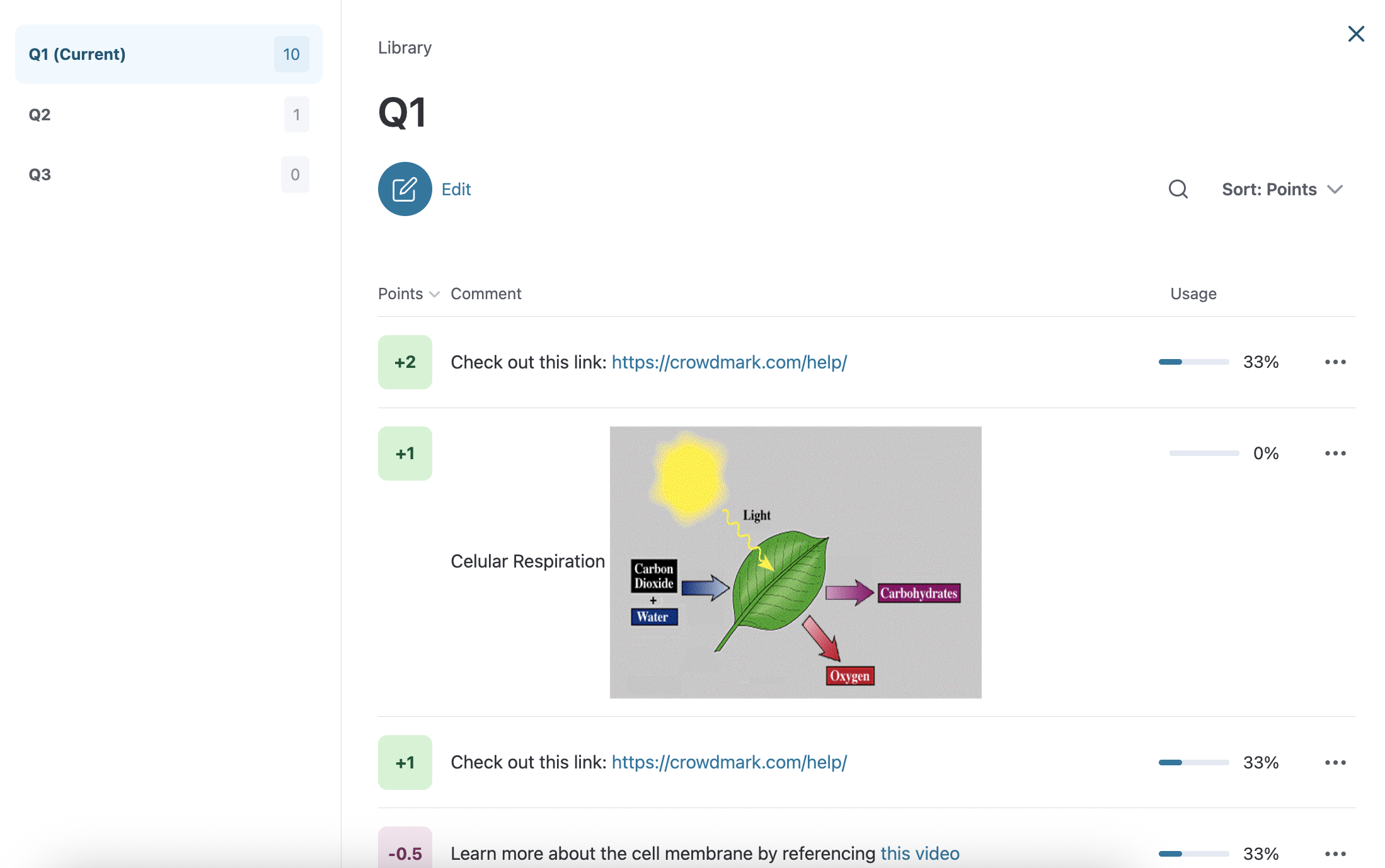Close the library panel with X
This screenshot has height=868, width=1385.
click(1356, 33)
